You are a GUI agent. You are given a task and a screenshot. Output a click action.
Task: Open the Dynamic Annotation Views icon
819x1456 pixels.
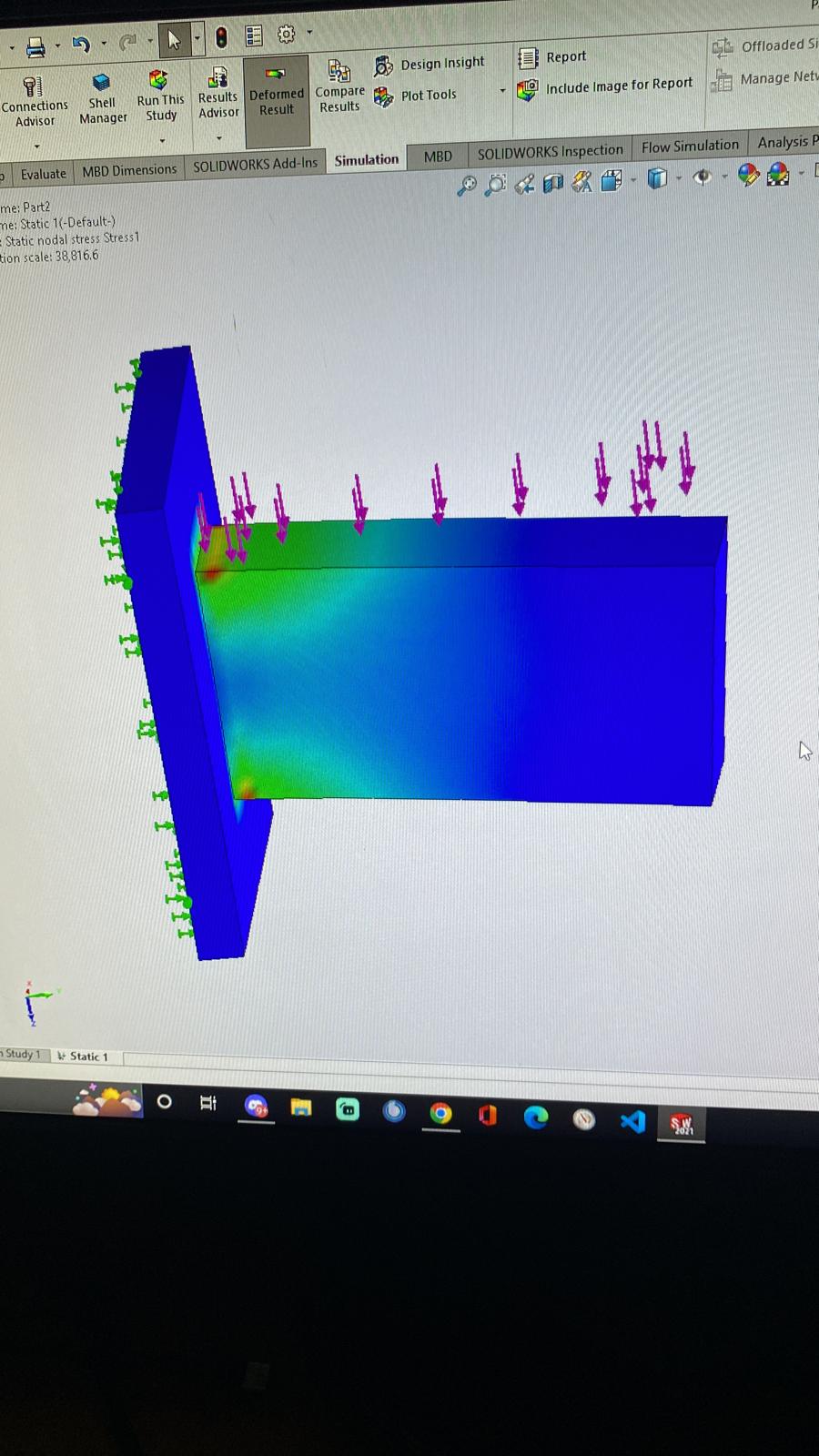click(582, 182)
